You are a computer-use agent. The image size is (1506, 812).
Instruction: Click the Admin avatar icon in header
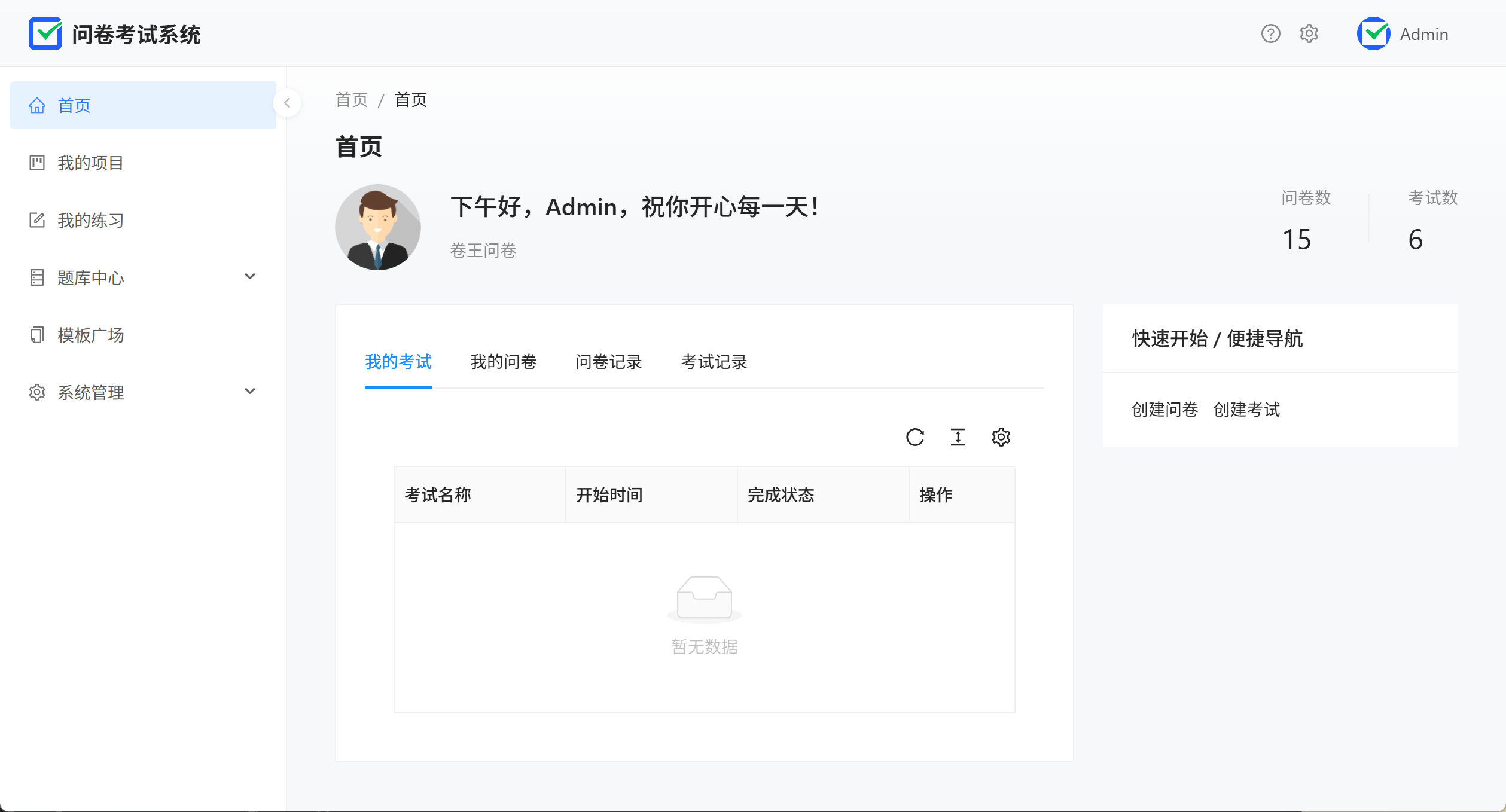[1373, 34]
